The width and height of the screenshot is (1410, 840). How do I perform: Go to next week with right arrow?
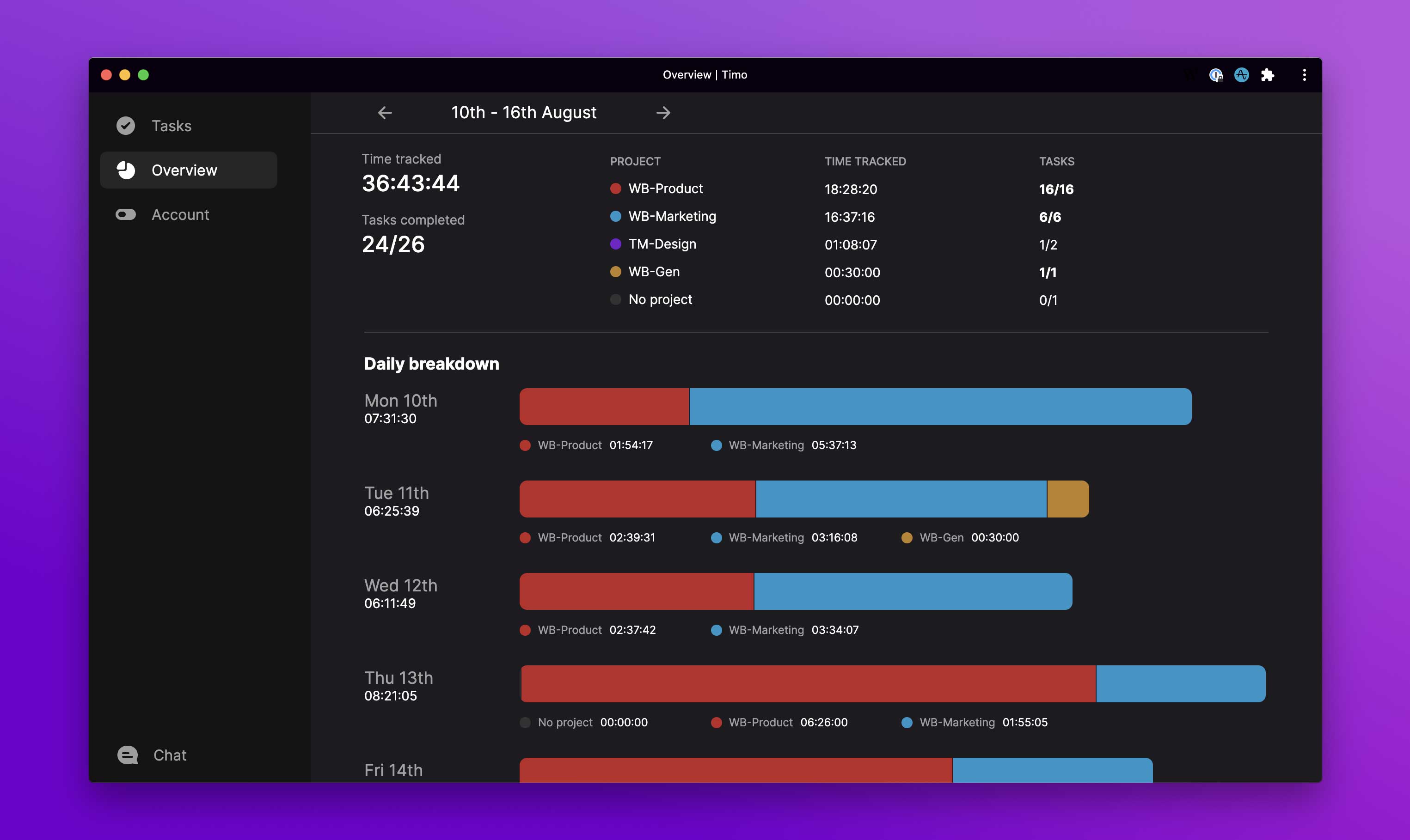pyautogui.click(x=663, y=113)
